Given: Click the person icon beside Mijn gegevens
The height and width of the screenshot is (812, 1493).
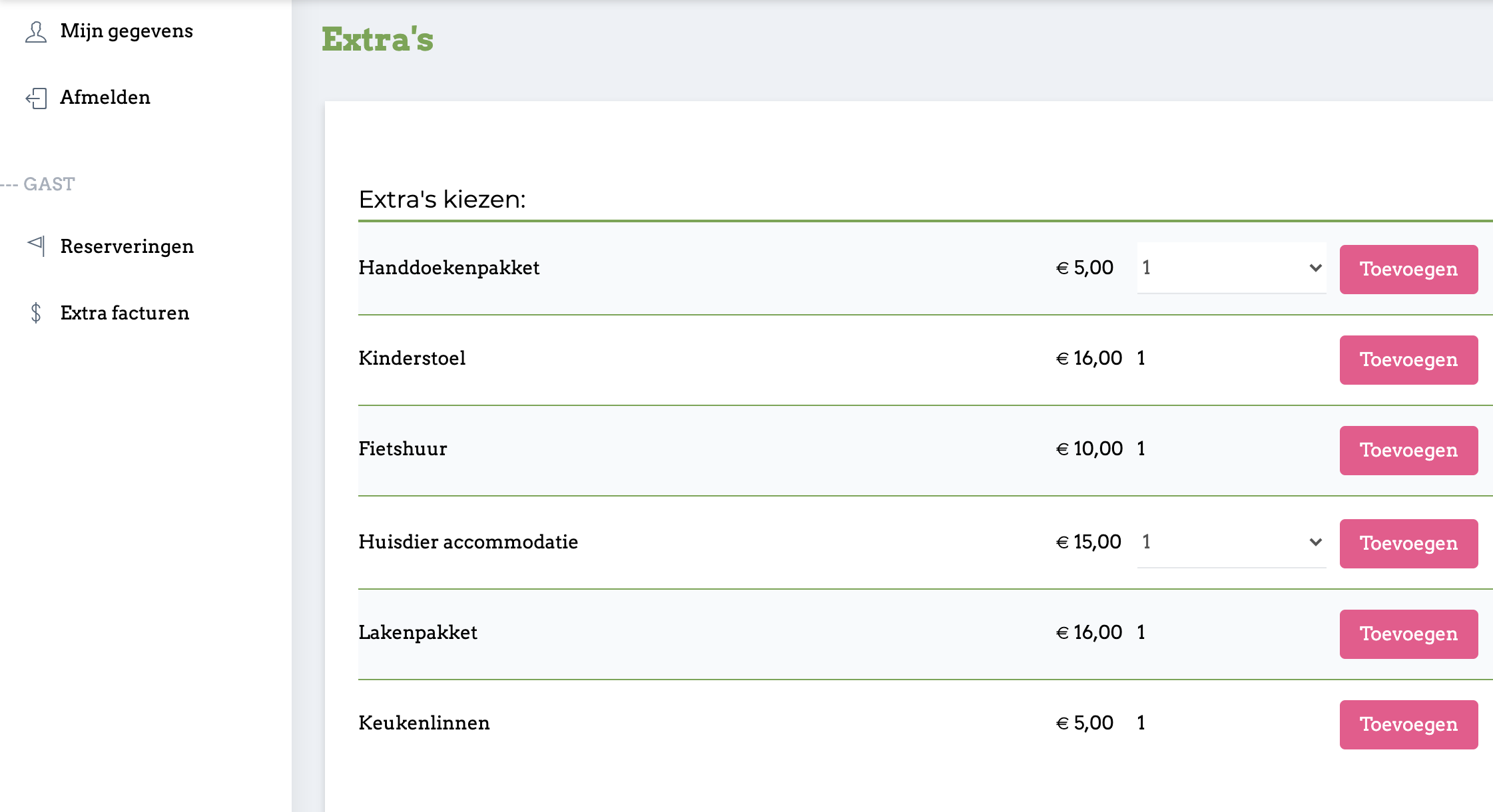Looking at the screenshot, I should (x=36, y=31).
